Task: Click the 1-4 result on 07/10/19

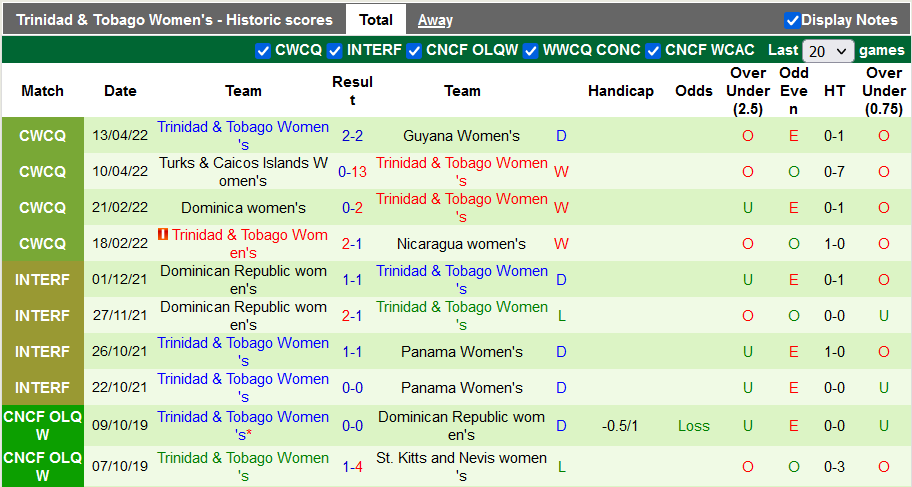Action: (352, 466)
